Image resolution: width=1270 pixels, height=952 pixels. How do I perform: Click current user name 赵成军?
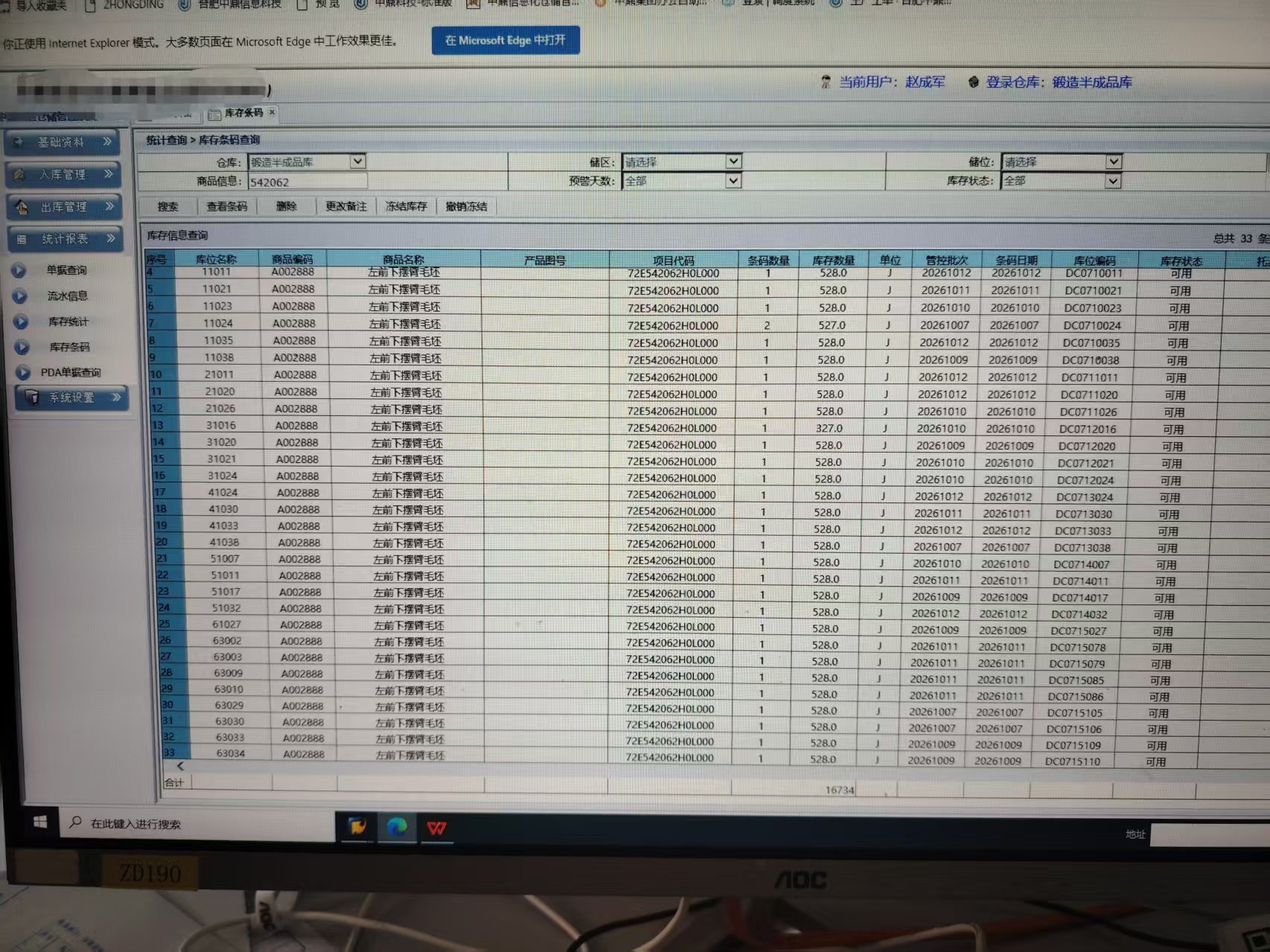(x=925, y=82)
